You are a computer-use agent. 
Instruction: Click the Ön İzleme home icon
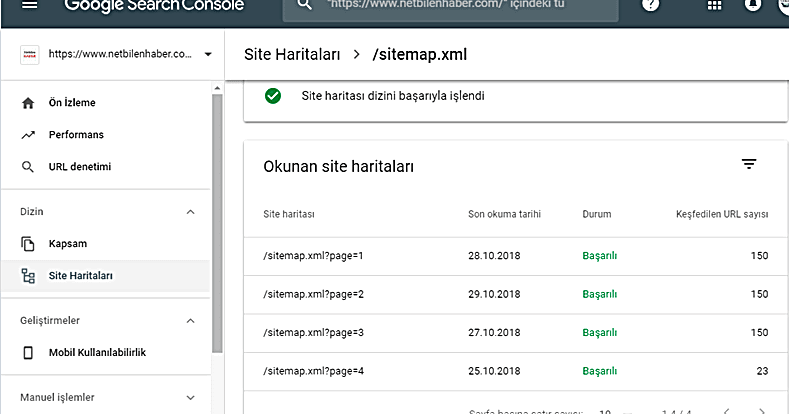click(28, 103)
